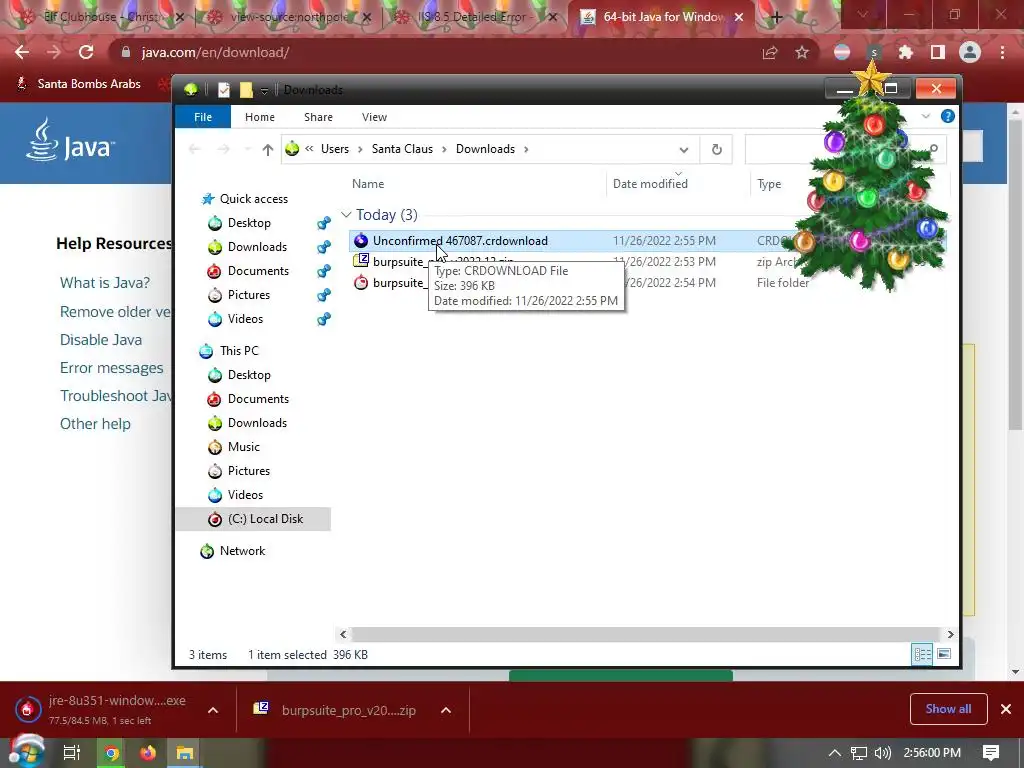Open Desktop under Quick access
This screenshot has height=768, width=1024.
pos(249,223)
